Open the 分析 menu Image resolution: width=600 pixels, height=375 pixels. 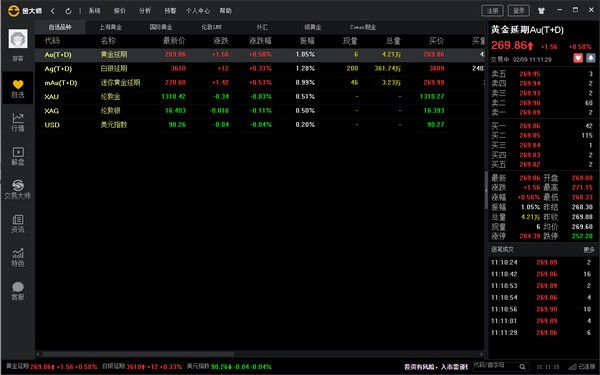pos(145,11)
